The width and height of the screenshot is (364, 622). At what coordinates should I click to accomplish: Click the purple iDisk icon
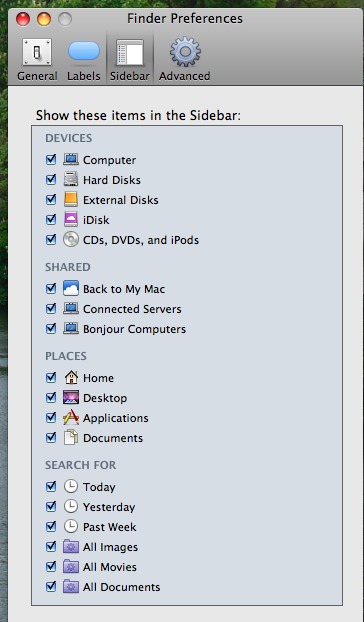coord(71,219)
